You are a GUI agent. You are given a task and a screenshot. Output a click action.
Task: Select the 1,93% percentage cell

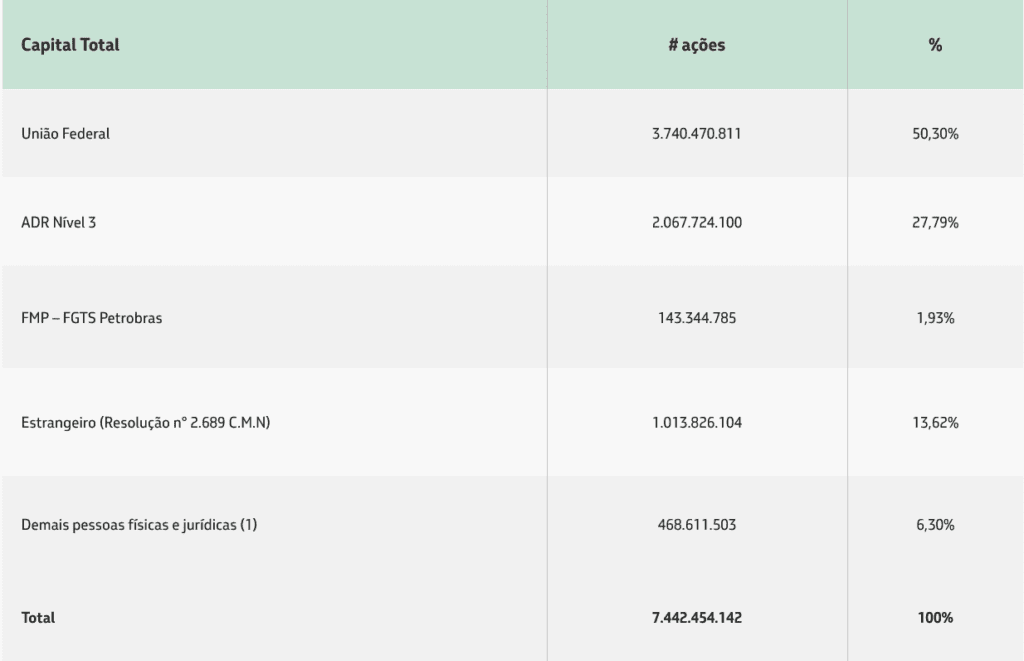pos(935,318)
